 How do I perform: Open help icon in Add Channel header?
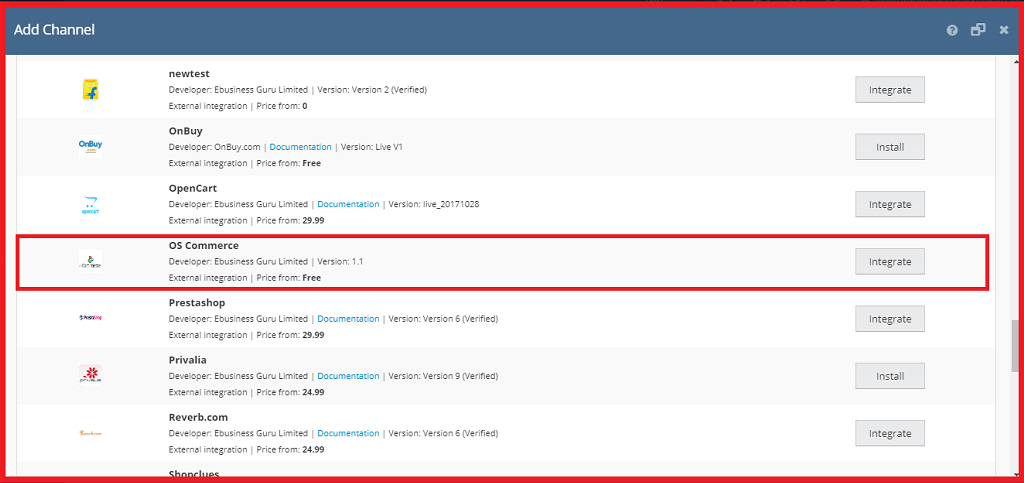click(952, 30)
